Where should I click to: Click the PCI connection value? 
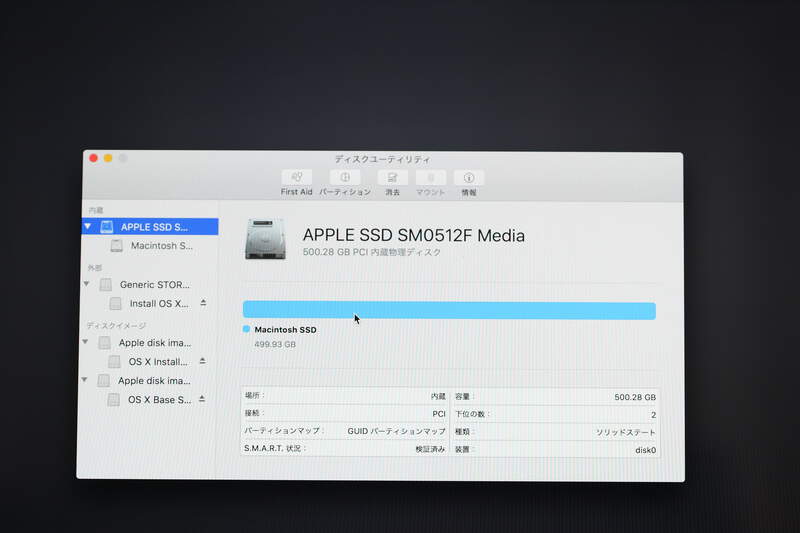pos(439,414)
